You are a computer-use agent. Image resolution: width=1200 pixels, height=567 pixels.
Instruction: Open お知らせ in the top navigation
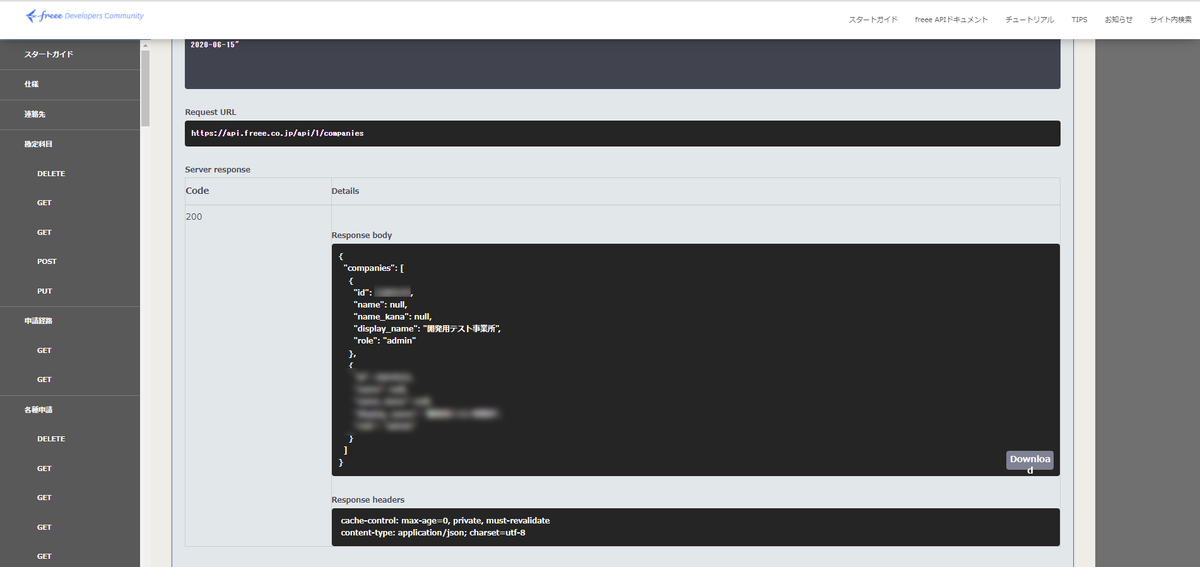pyautogui.click(x=1119, y=20)
